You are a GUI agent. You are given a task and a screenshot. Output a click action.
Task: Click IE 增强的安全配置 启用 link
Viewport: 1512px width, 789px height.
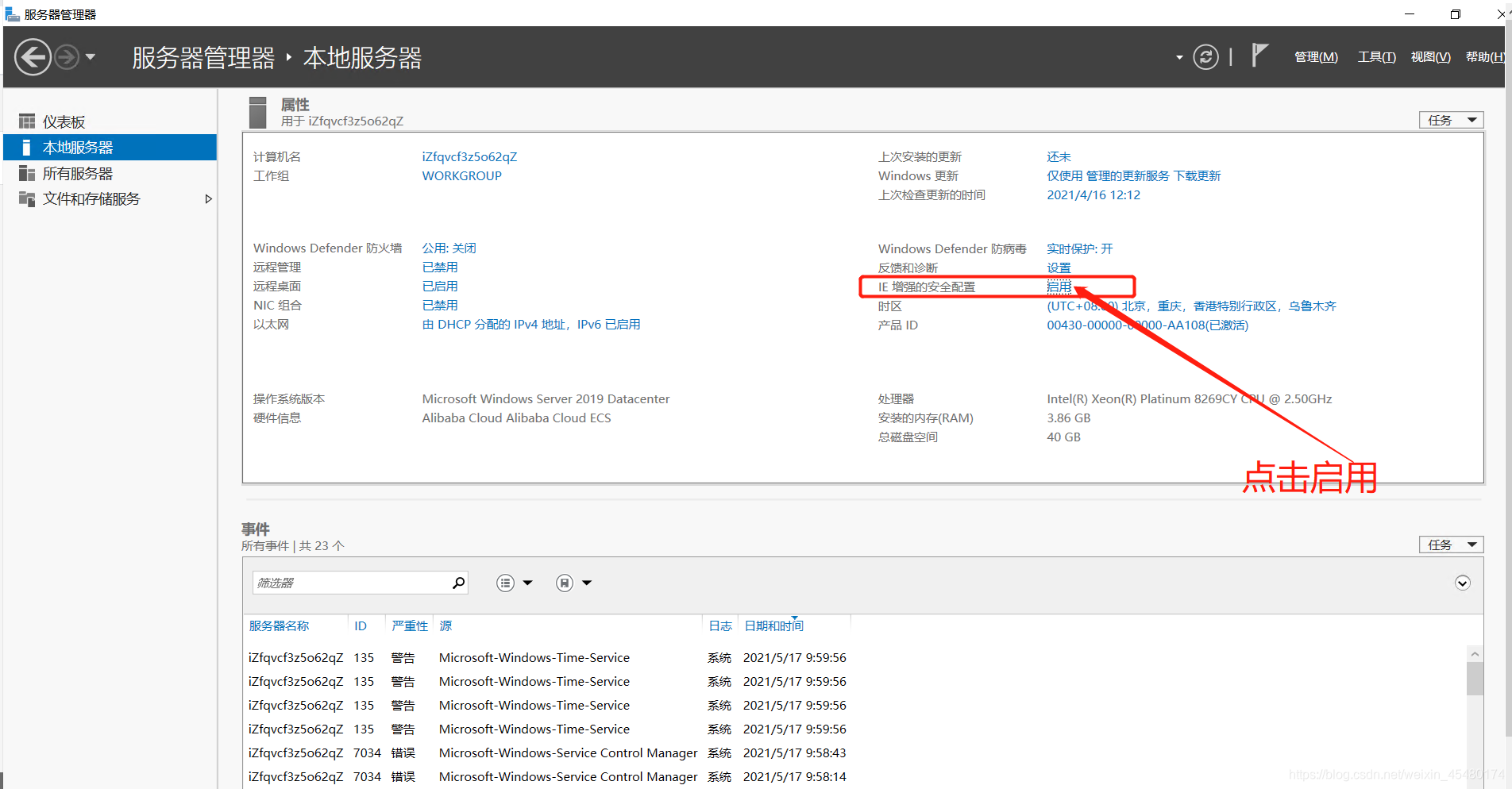pyautogui.click(x=1059, y=287)
